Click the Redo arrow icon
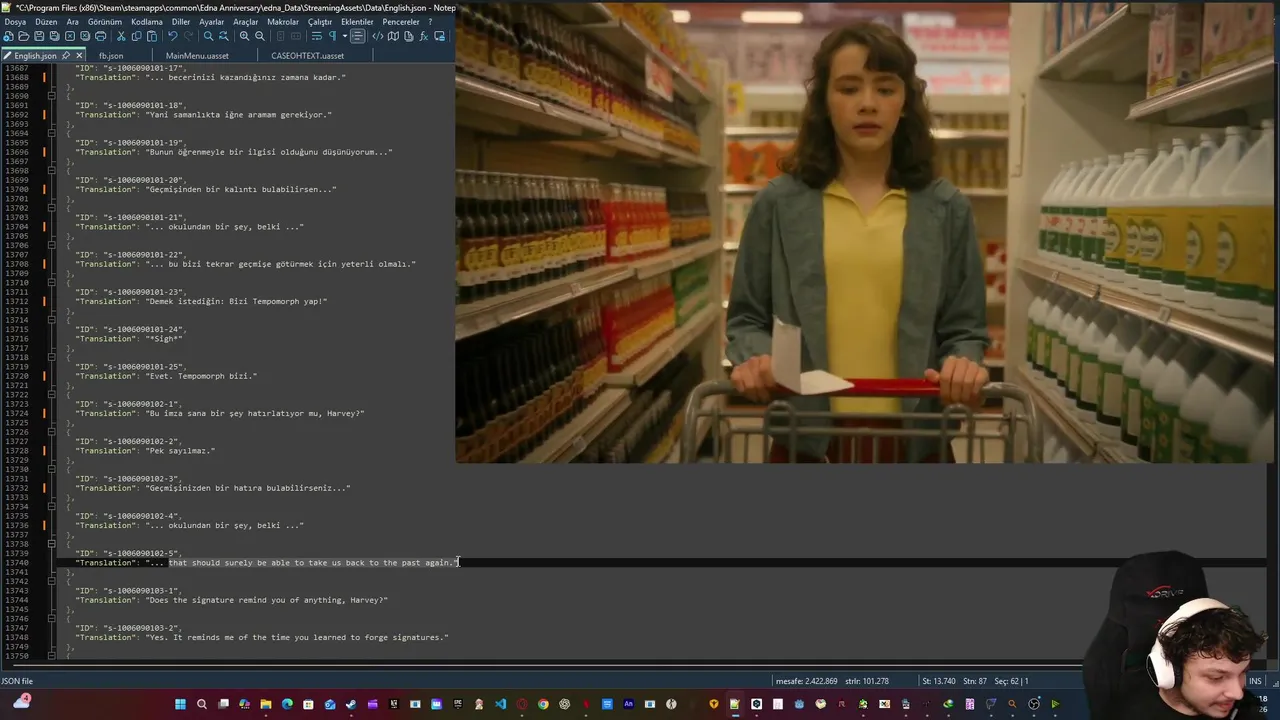Image resolution: width=1280 pixels, height=720 pixels. [x=188, y=36]
